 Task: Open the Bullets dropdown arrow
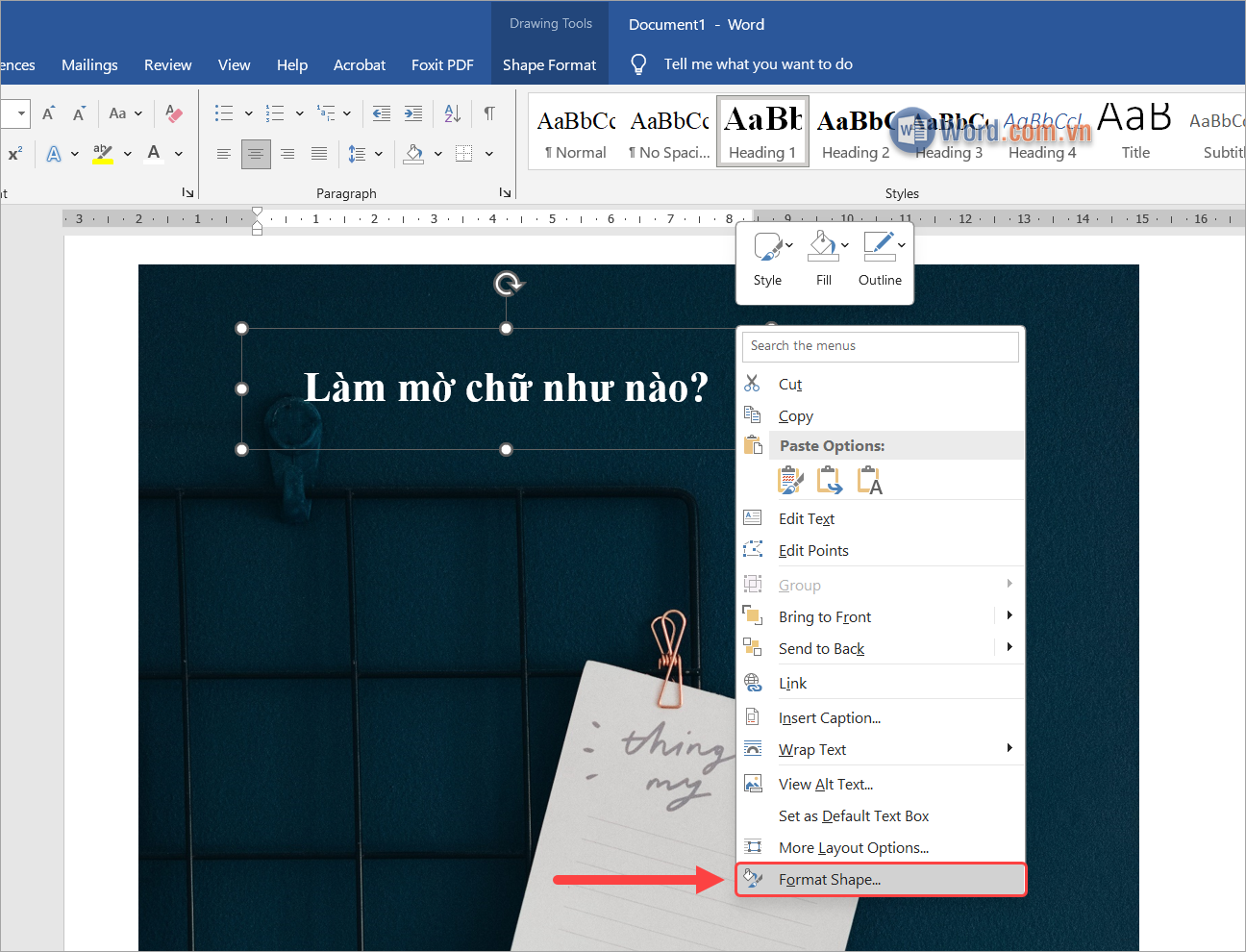[x=248, y=113]
